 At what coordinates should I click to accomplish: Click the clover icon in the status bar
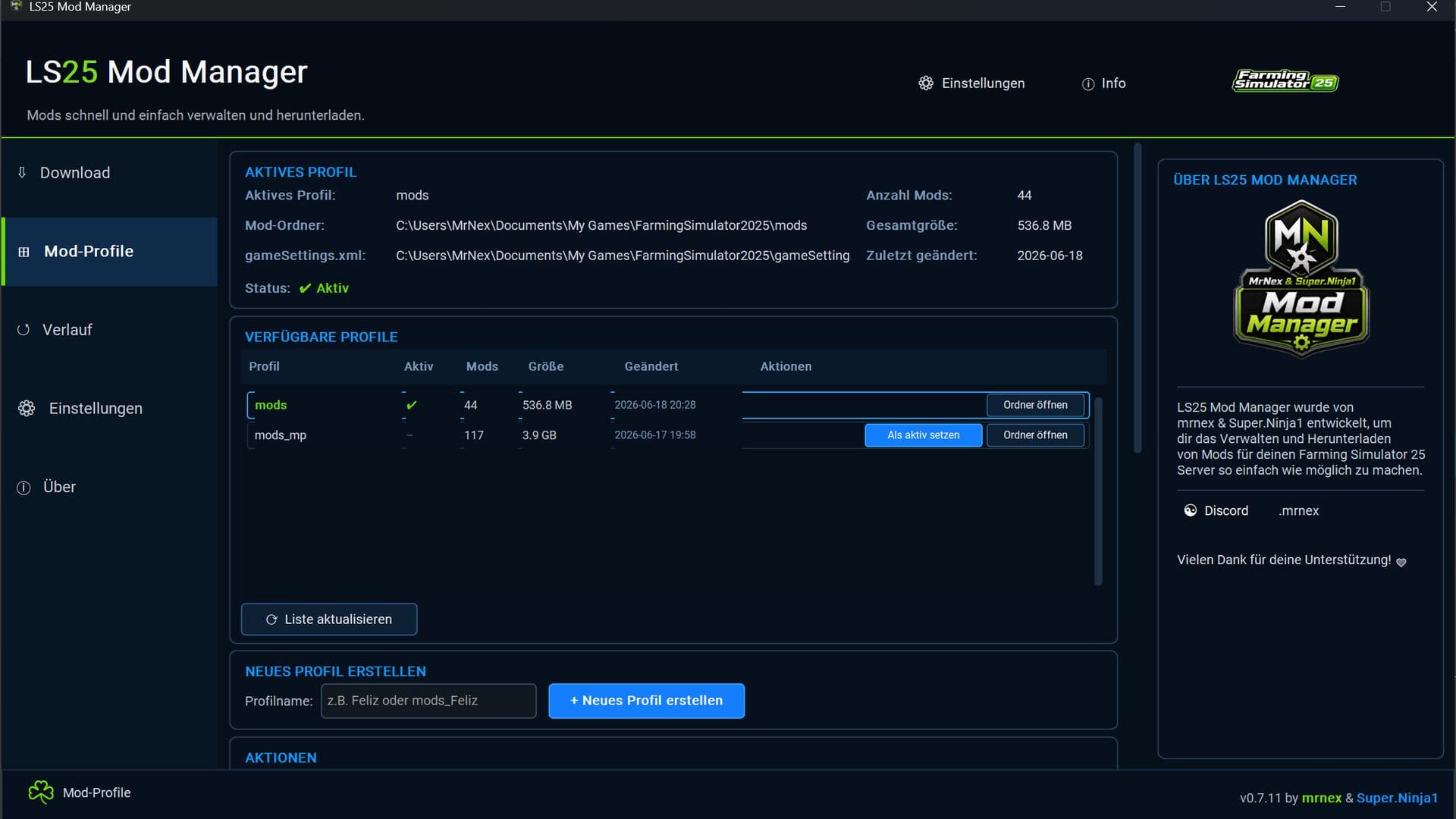click(x=41, y=792)
